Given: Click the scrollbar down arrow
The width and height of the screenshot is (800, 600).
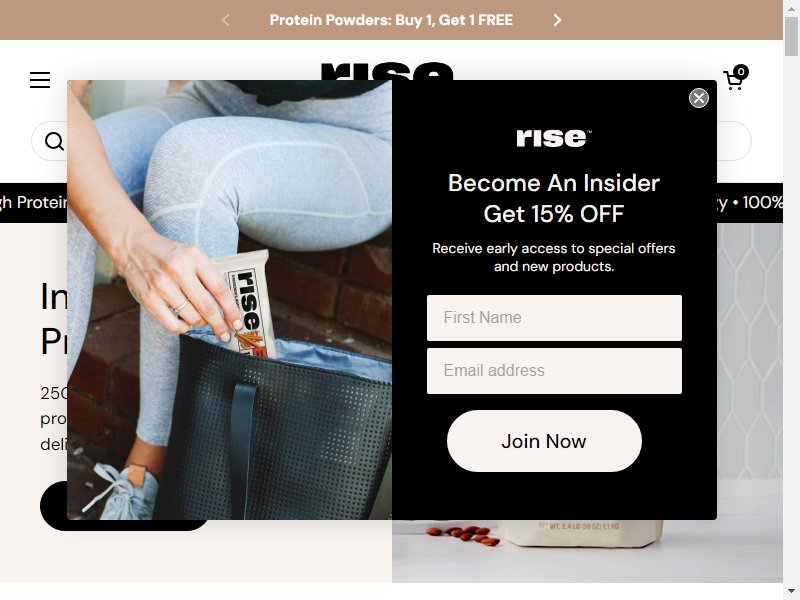Looking at the screenshot, I should (x=791, y=593).
